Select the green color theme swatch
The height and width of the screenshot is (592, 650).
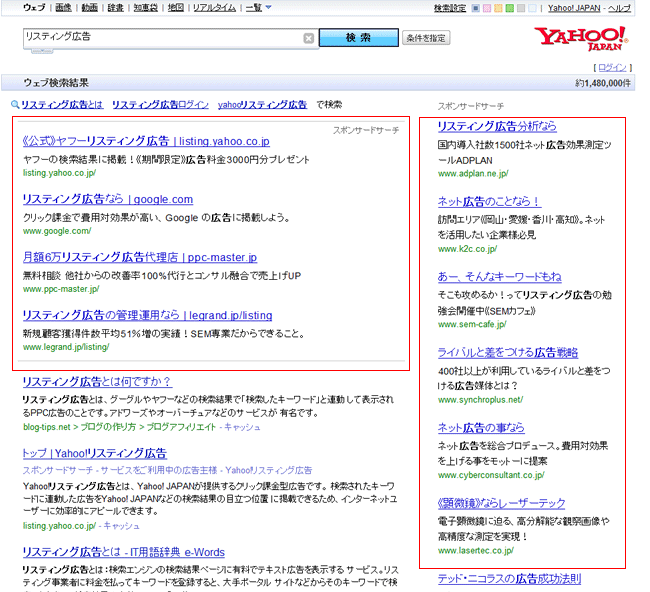[x=509, y=8]
